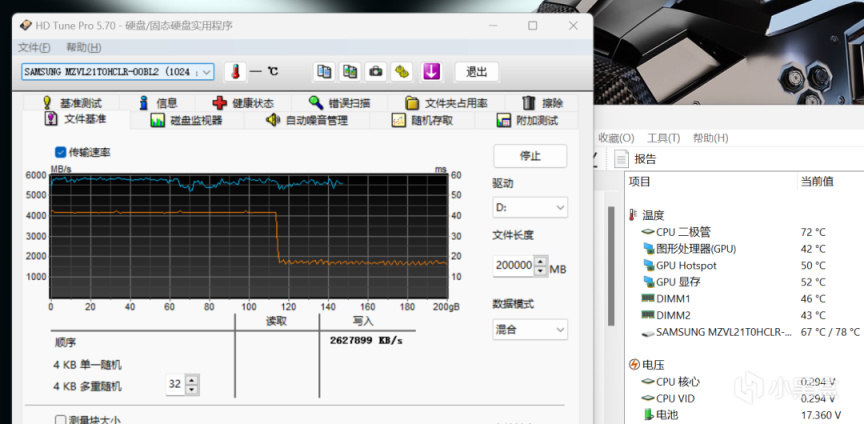This screenshot has width=864, height=424.
Task: Click the 读取 column heading
Action: [x=277, y=321]
